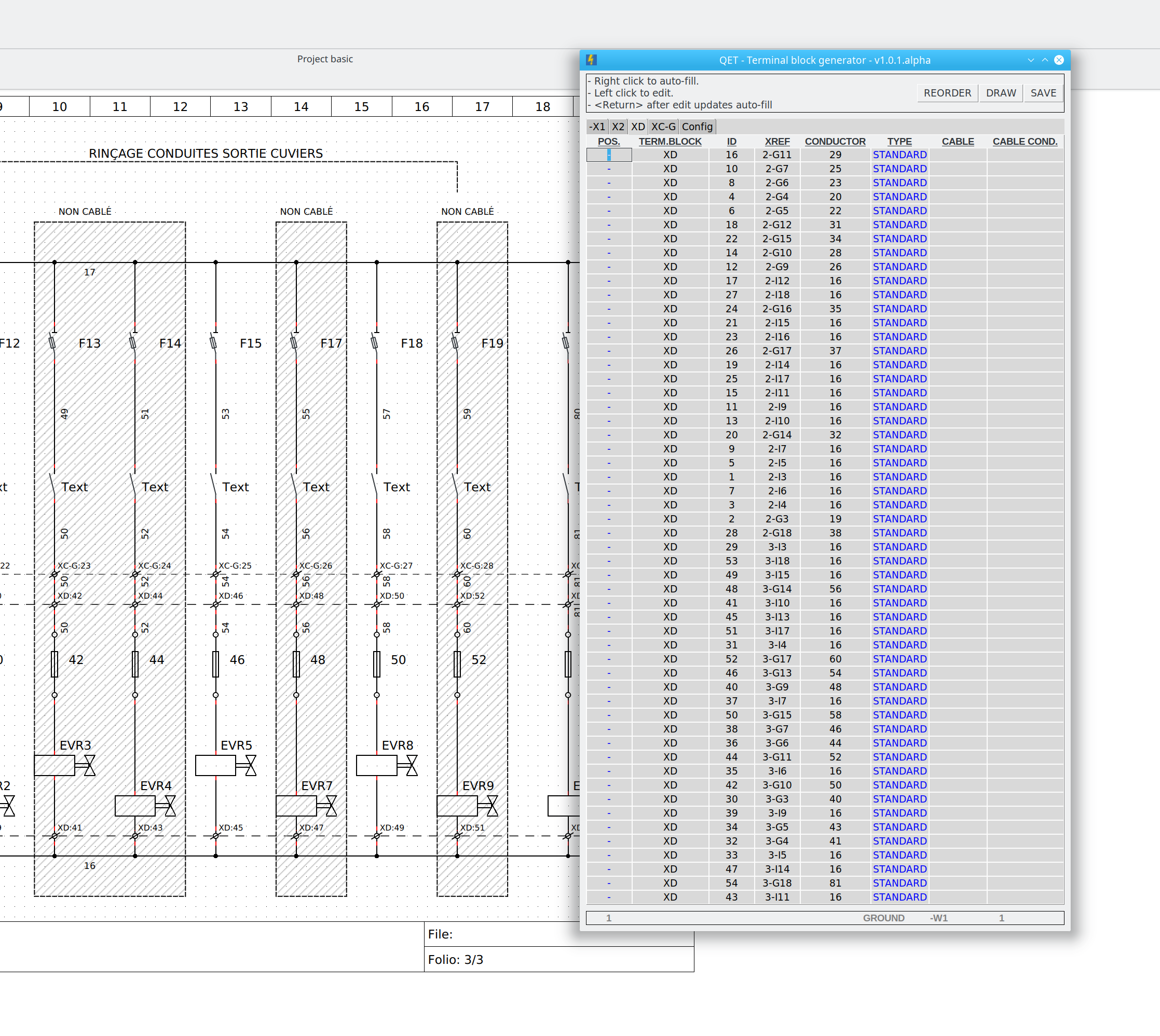Click the shade window chevron in title bar
This screenshot has height=1036, width=1160.
point(1030,60)
